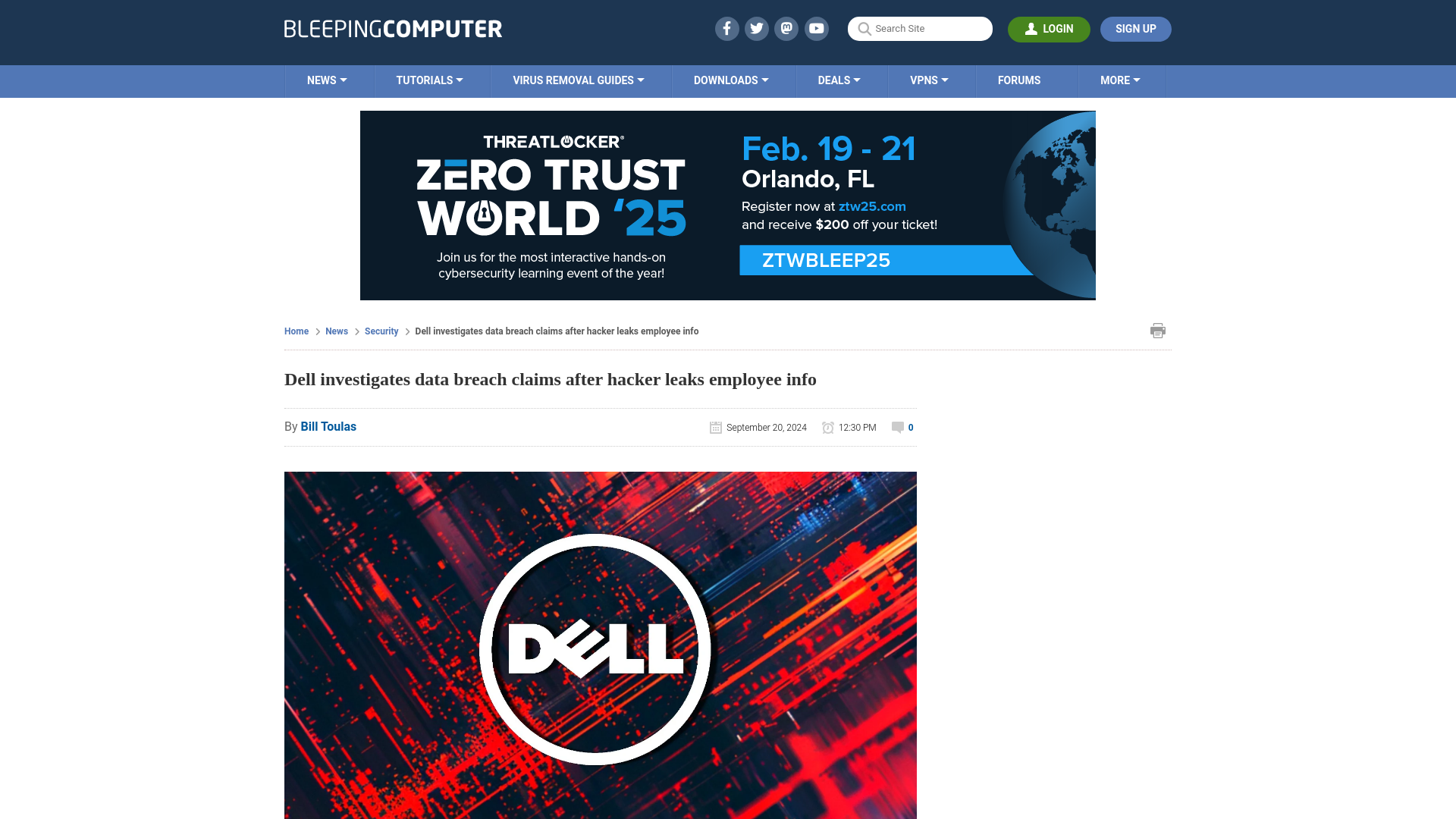
Task: Open the Mastodon social icon
Action: pos(787,28)
